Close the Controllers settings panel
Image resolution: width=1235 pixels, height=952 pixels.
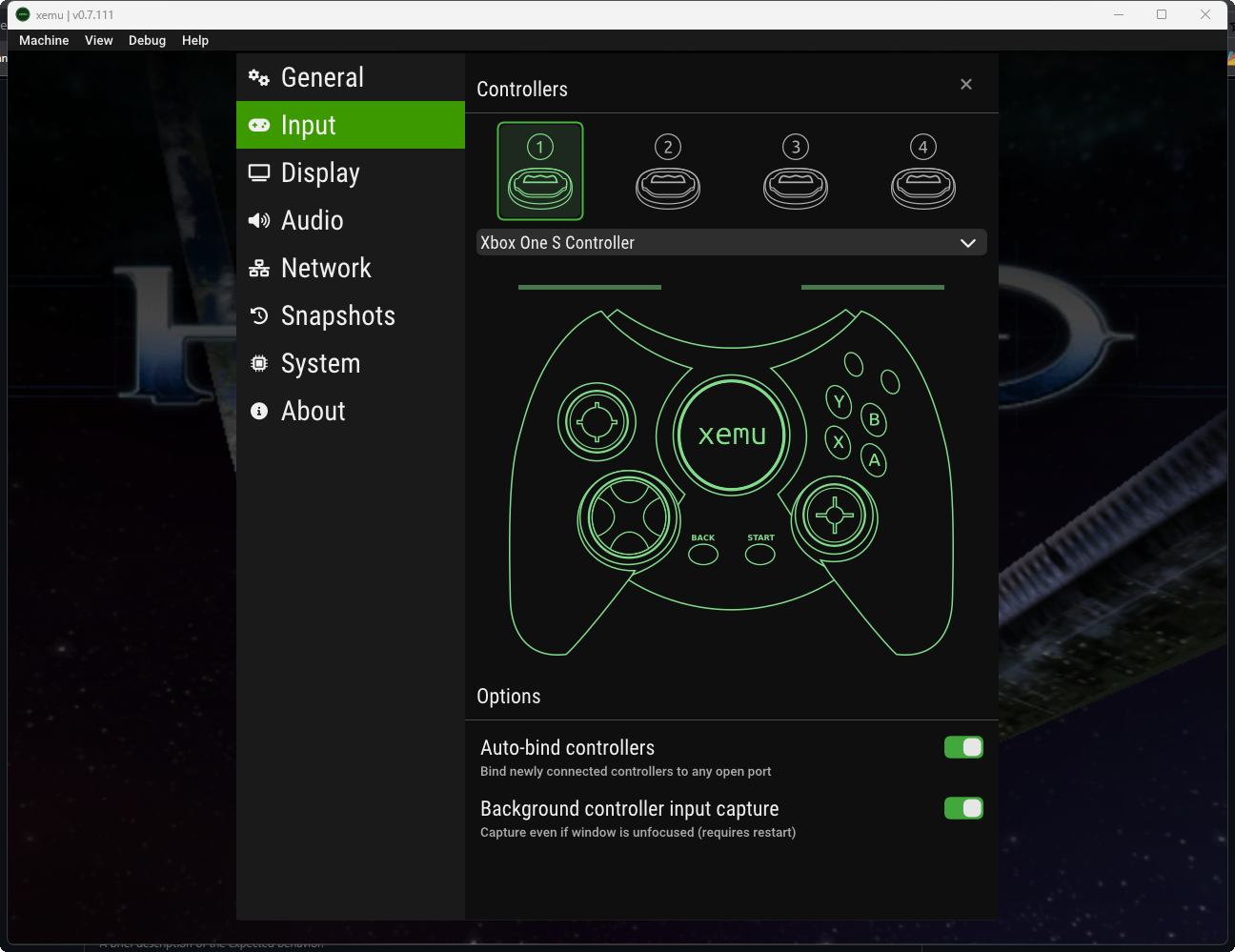click(965, 84)
